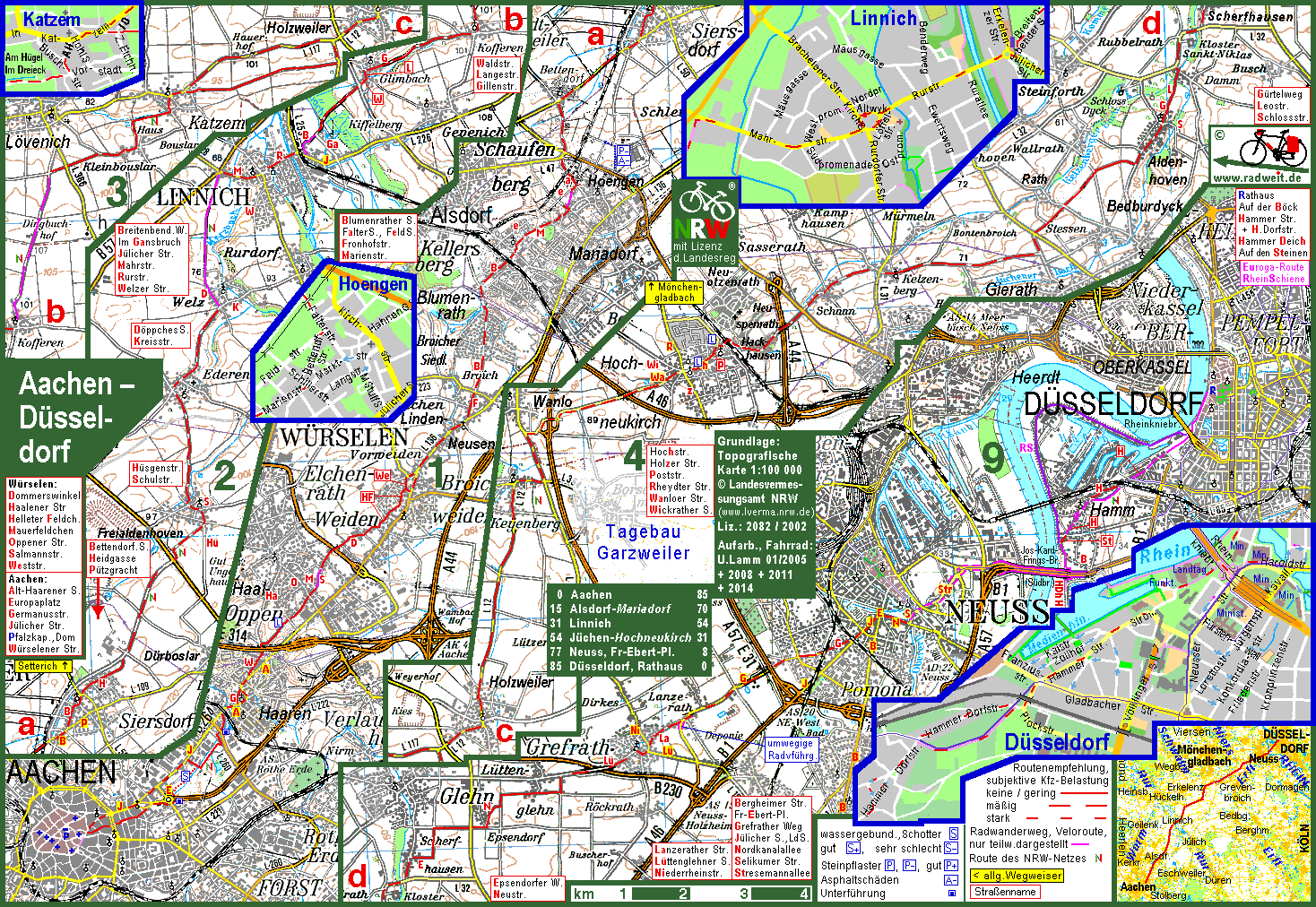Click the yellow 'allg.Wegweiser' legend sample
1316x907 pixels.
(x=1017, y=875)
